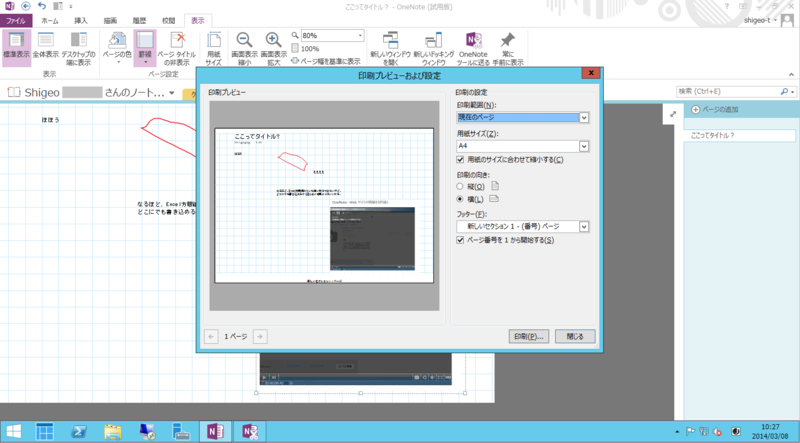
Task: Select Landscape (横) orientation radio button
Action: (x=460, y=199)
